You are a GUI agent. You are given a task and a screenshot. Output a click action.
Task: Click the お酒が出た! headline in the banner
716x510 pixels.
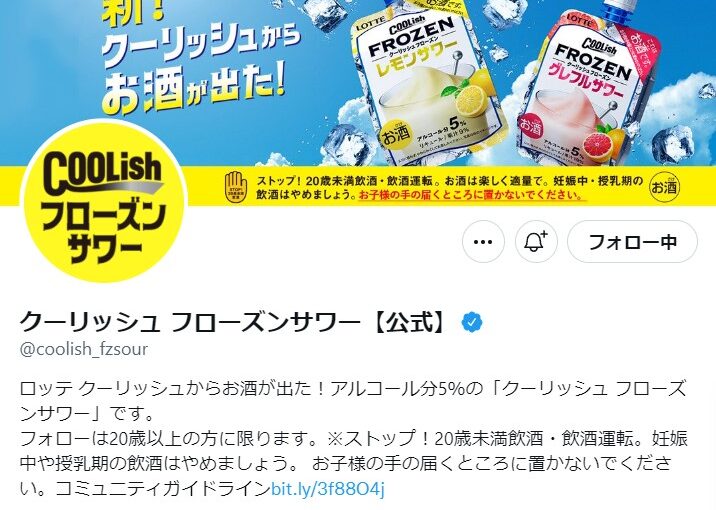(194, 89)
